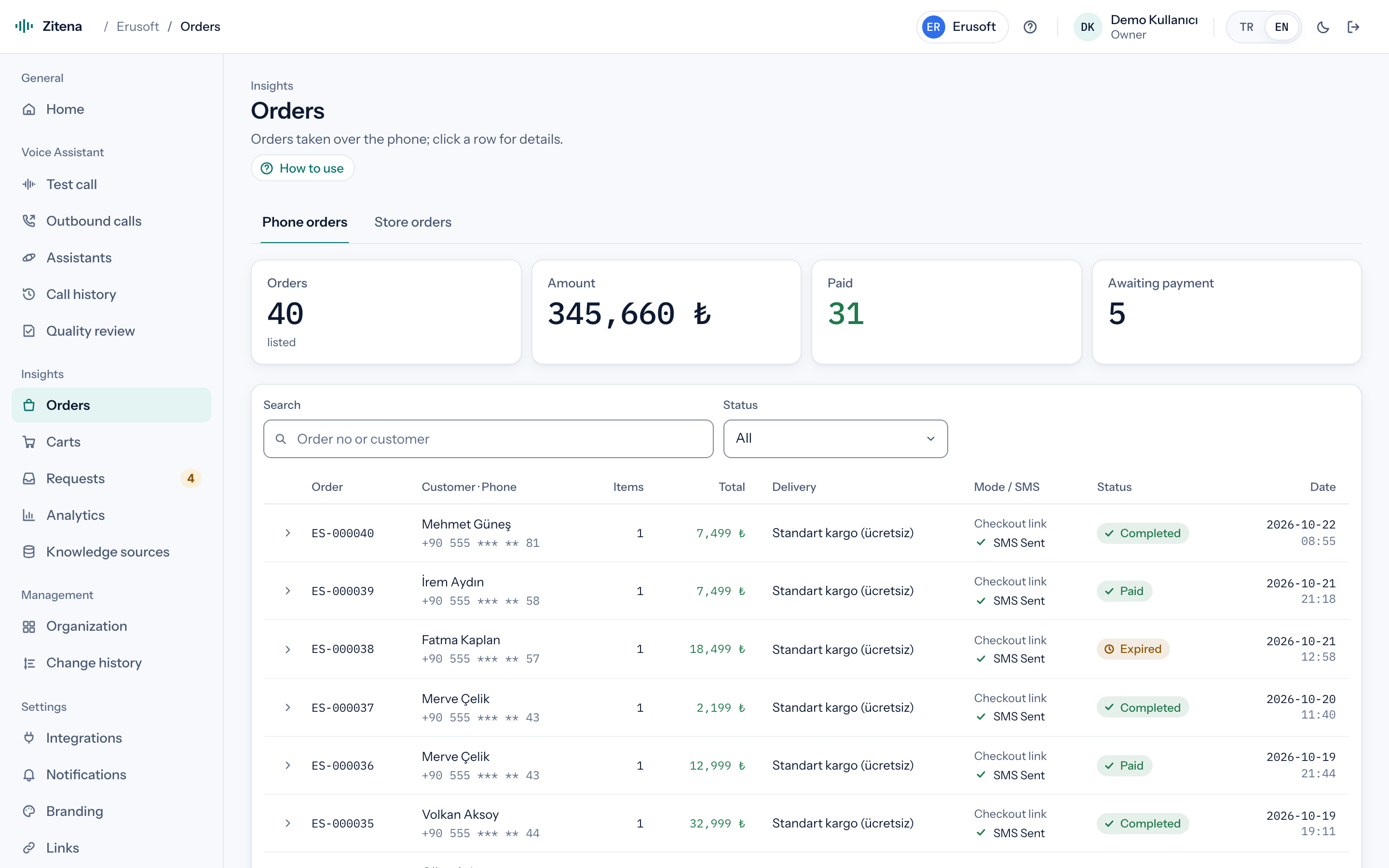Open Analytics page
This screenshot has width=1389, height=868.
click(111, 515)
